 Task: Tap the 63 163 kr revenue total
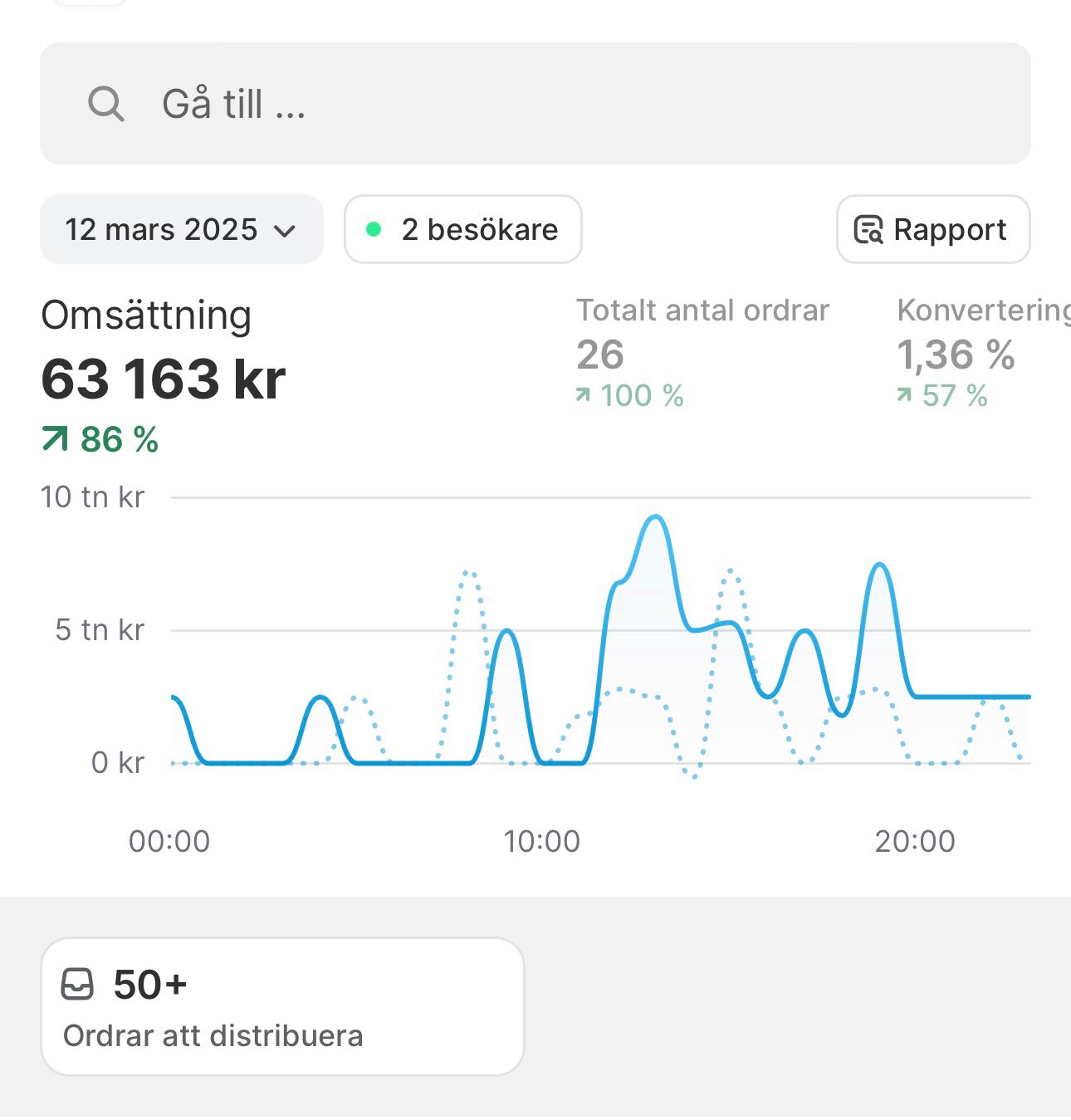163,379
